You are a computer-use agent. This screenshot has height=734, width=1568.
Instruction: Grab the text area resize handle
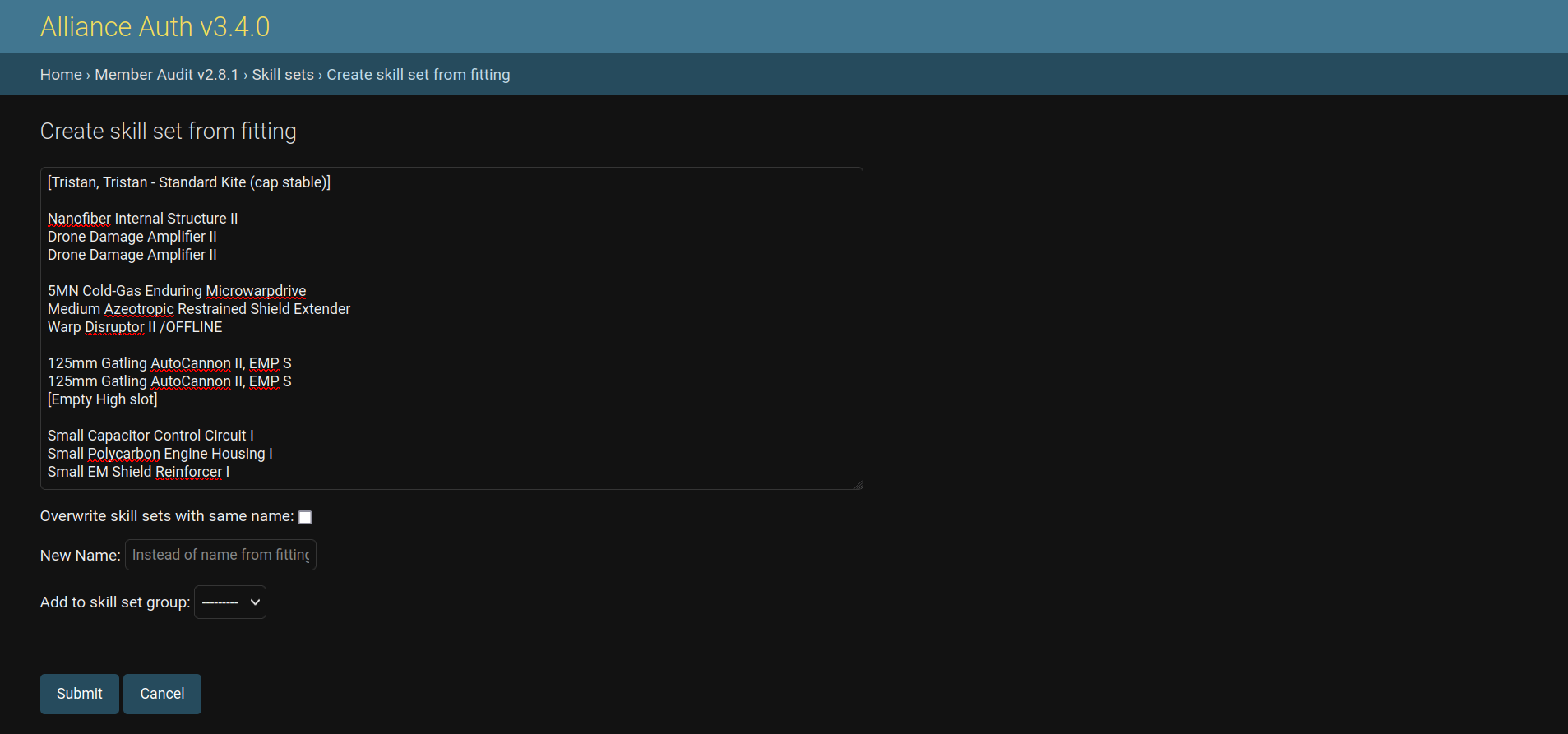858,484
